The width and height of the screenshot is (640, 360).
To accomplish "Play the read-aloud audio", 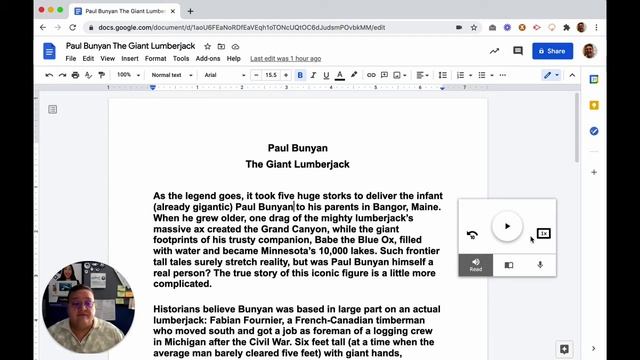I will 507,226.
